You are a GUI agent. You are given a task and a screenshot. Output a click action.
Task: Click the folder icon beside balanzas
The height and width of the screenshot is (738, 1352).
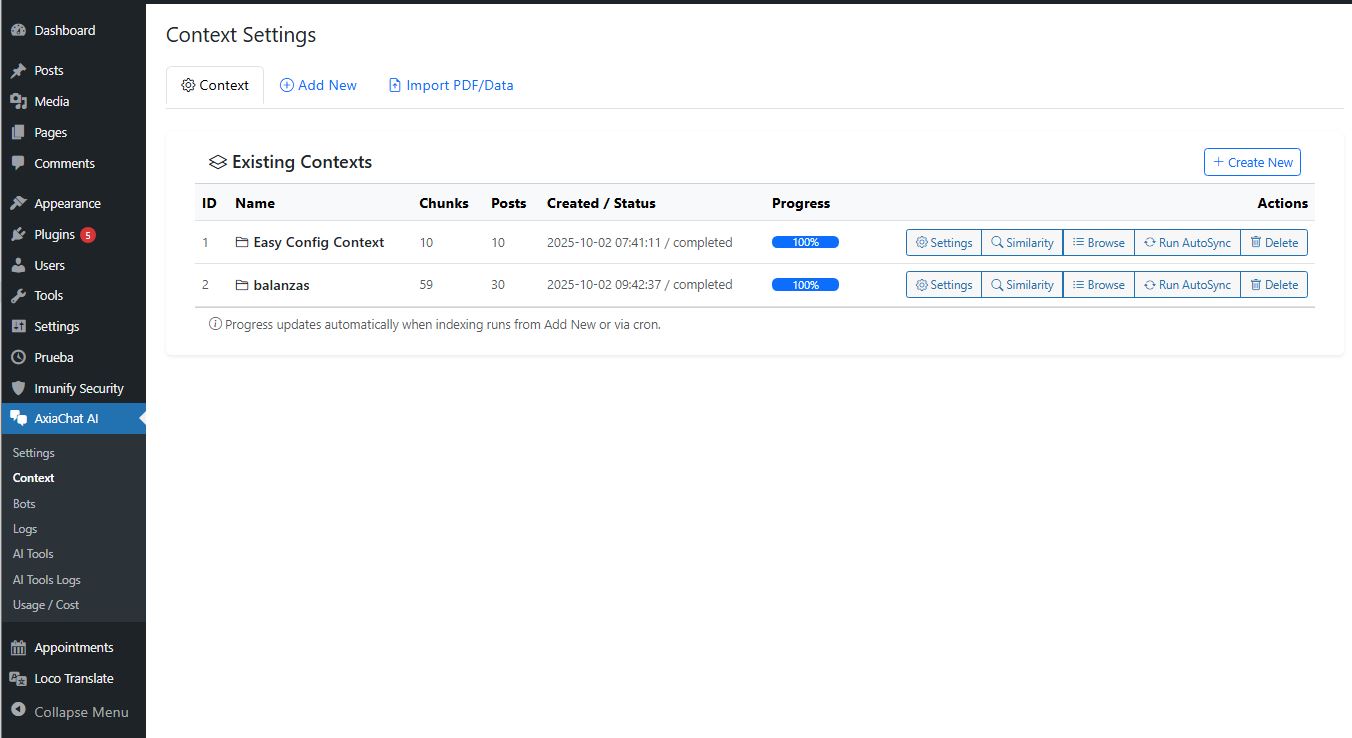coord(239,284)
